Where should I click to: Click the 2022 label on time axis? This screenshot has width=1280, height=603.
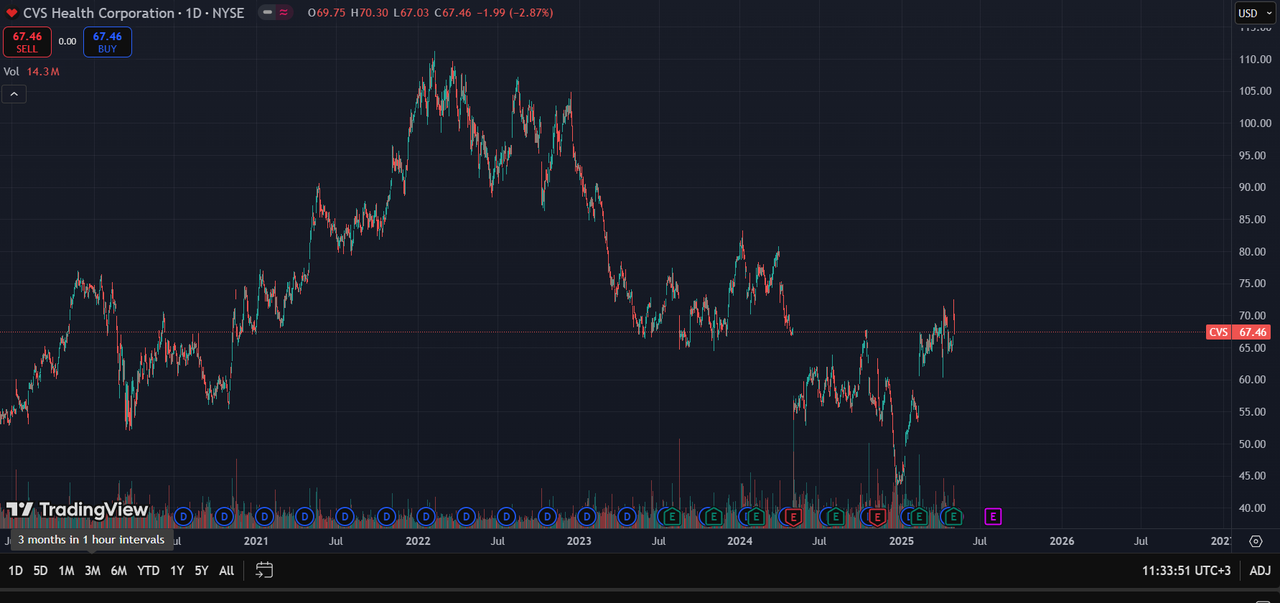(418, 541)
